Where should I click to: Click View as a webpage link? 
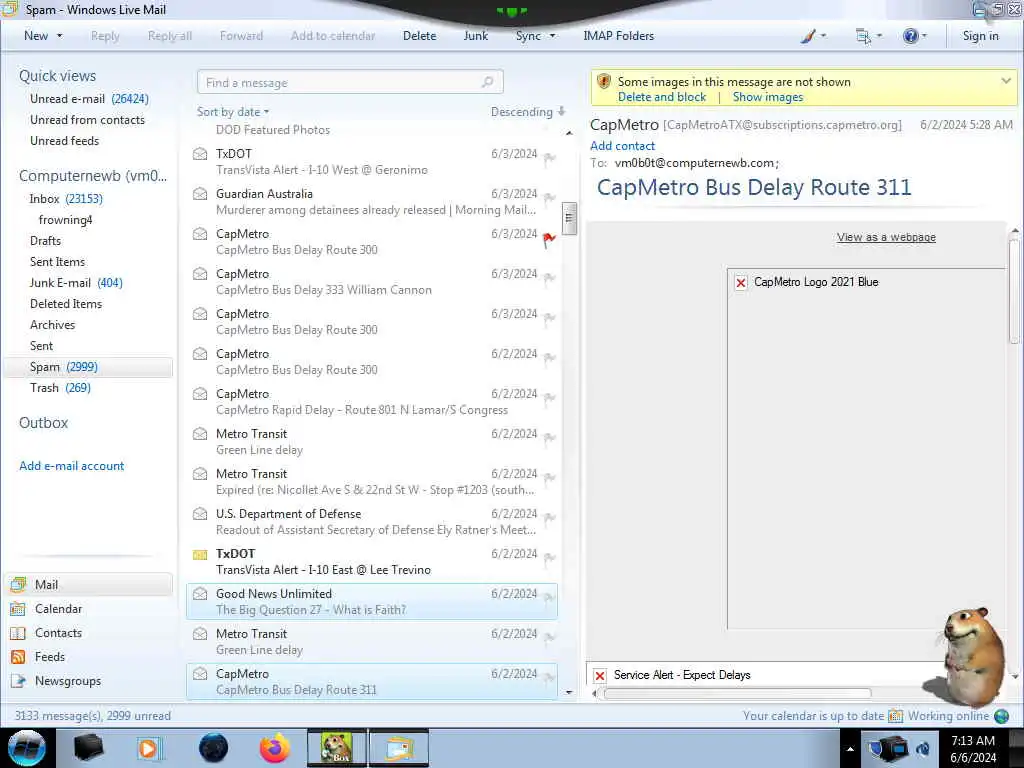tap(886, 237)
